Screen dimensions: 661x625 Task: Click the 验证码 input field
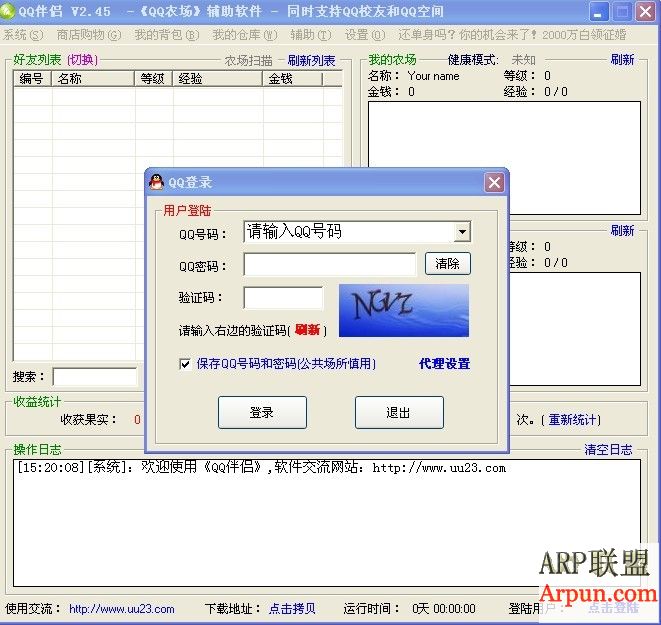click(283, 298)
